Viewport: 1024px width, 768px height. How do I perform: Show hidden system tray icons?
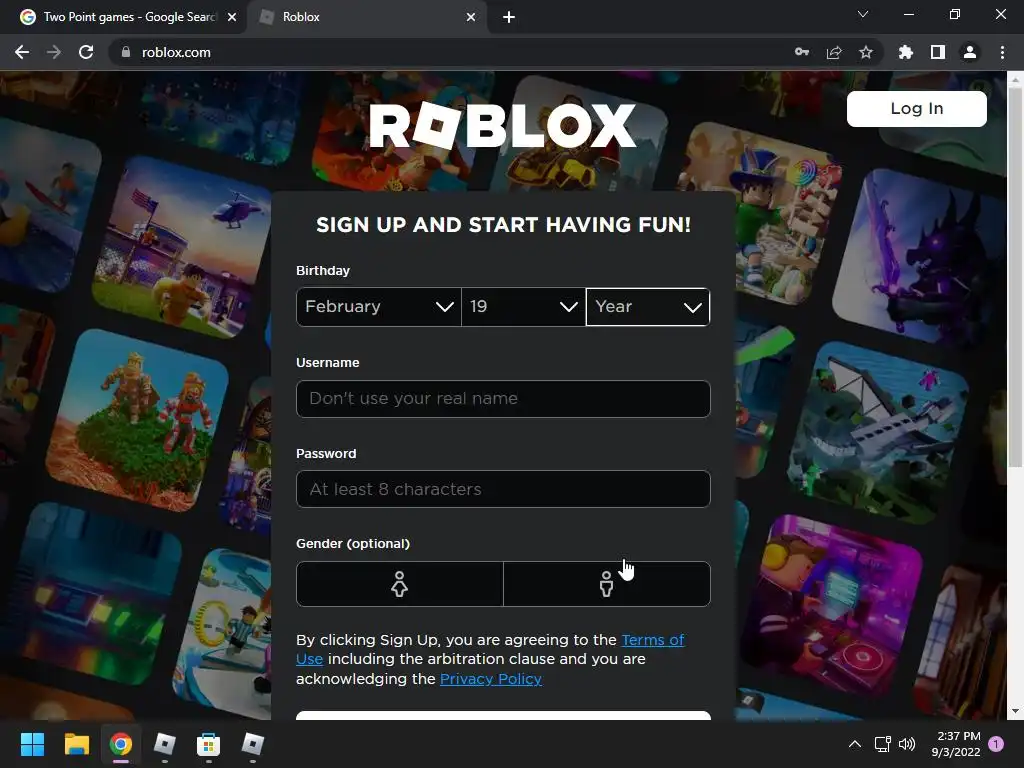[854, 744]
